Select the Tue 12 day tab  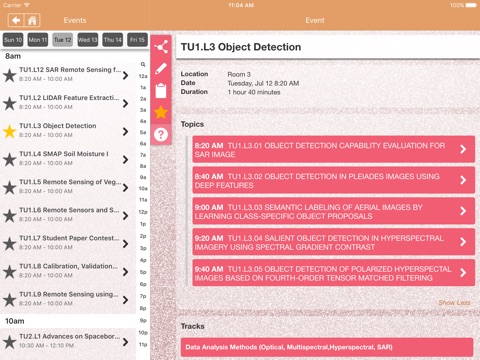63,40
